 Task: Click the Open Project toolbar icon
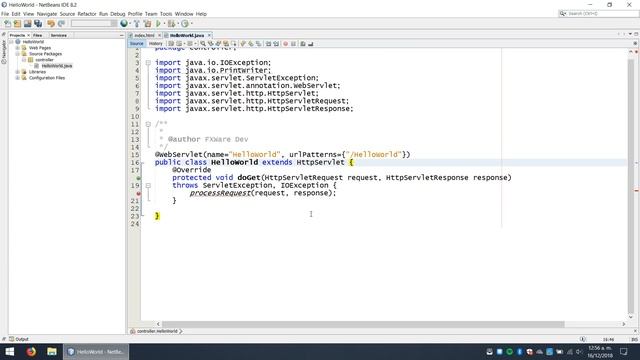[27, 24]
